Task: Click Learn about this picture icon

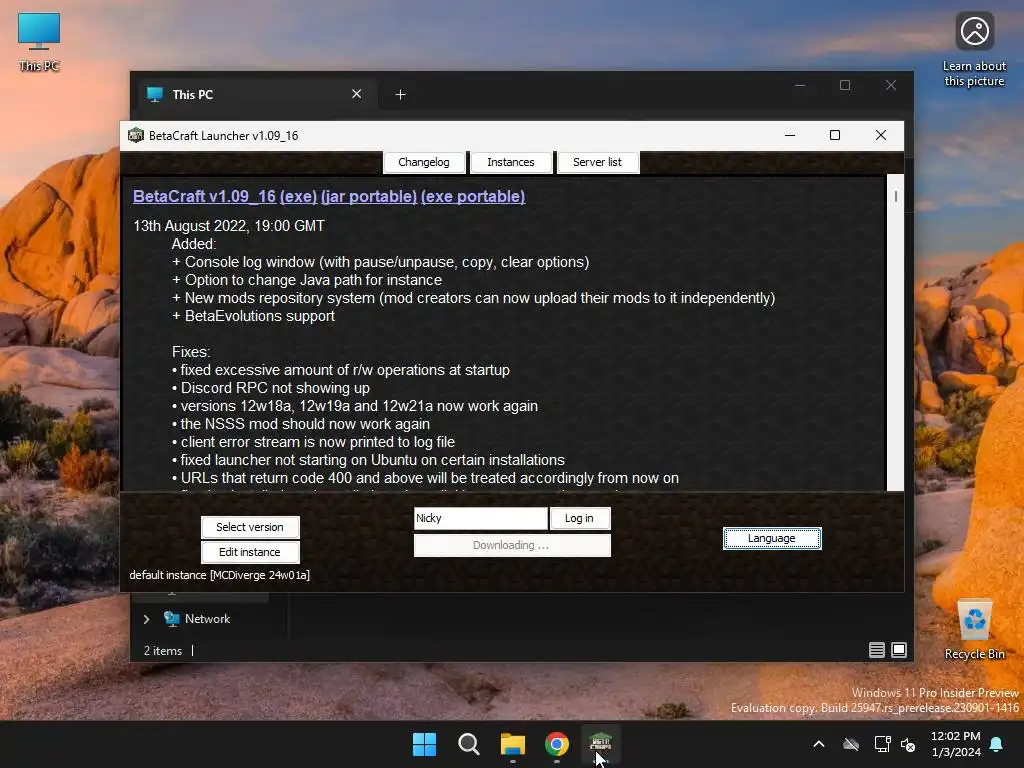Action: pos(974,49)
